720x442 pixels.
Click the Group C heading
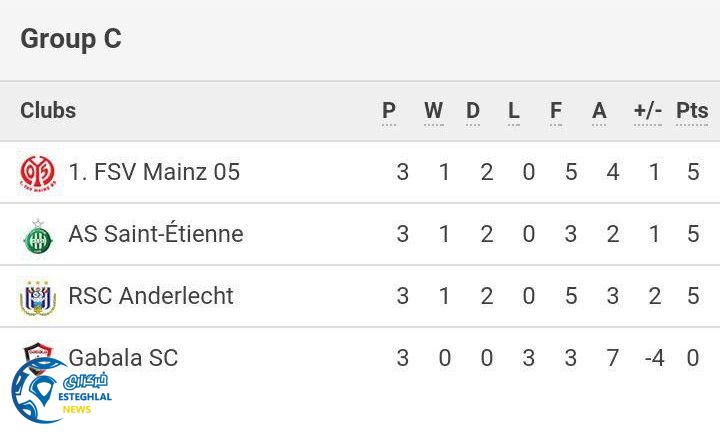pos(71,39)
